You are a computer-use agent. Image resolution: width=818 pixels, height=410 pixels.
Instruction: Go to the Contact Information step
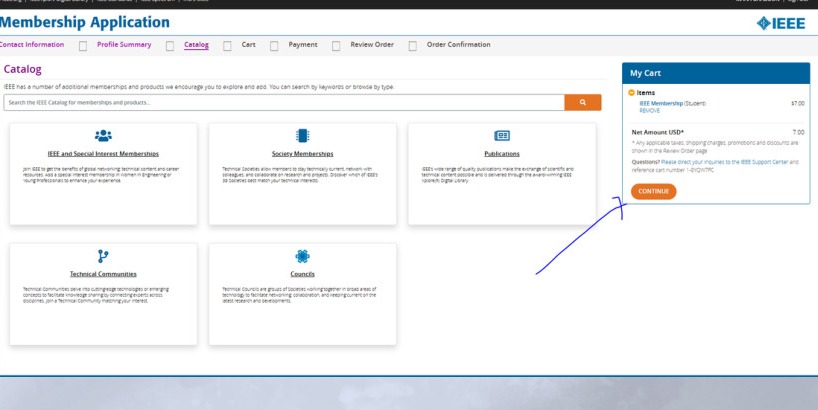coord(32,45)
